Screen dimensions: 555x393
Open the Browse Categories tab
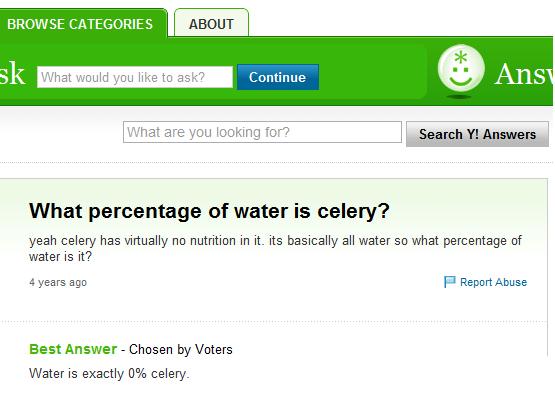(80, 24)
